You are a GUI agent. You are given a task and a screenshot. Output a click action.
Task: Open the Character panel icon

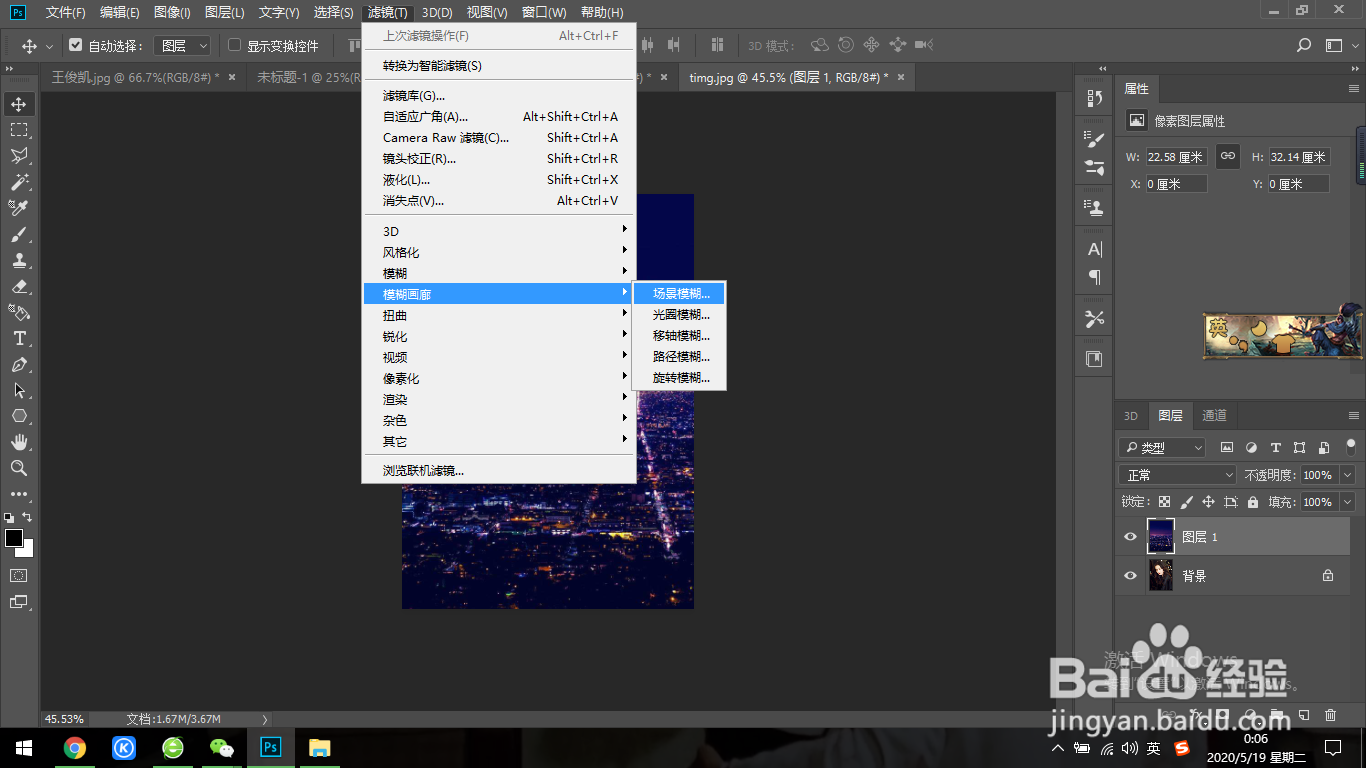click(x=1095, y=249)
